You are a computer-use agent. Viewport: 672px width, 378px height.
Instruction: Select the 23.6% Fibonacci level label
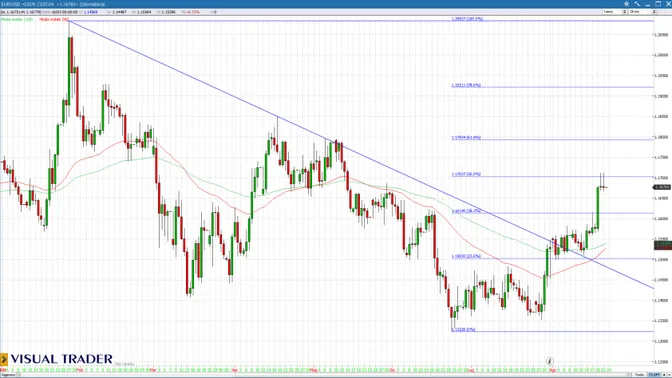(466, 256)
